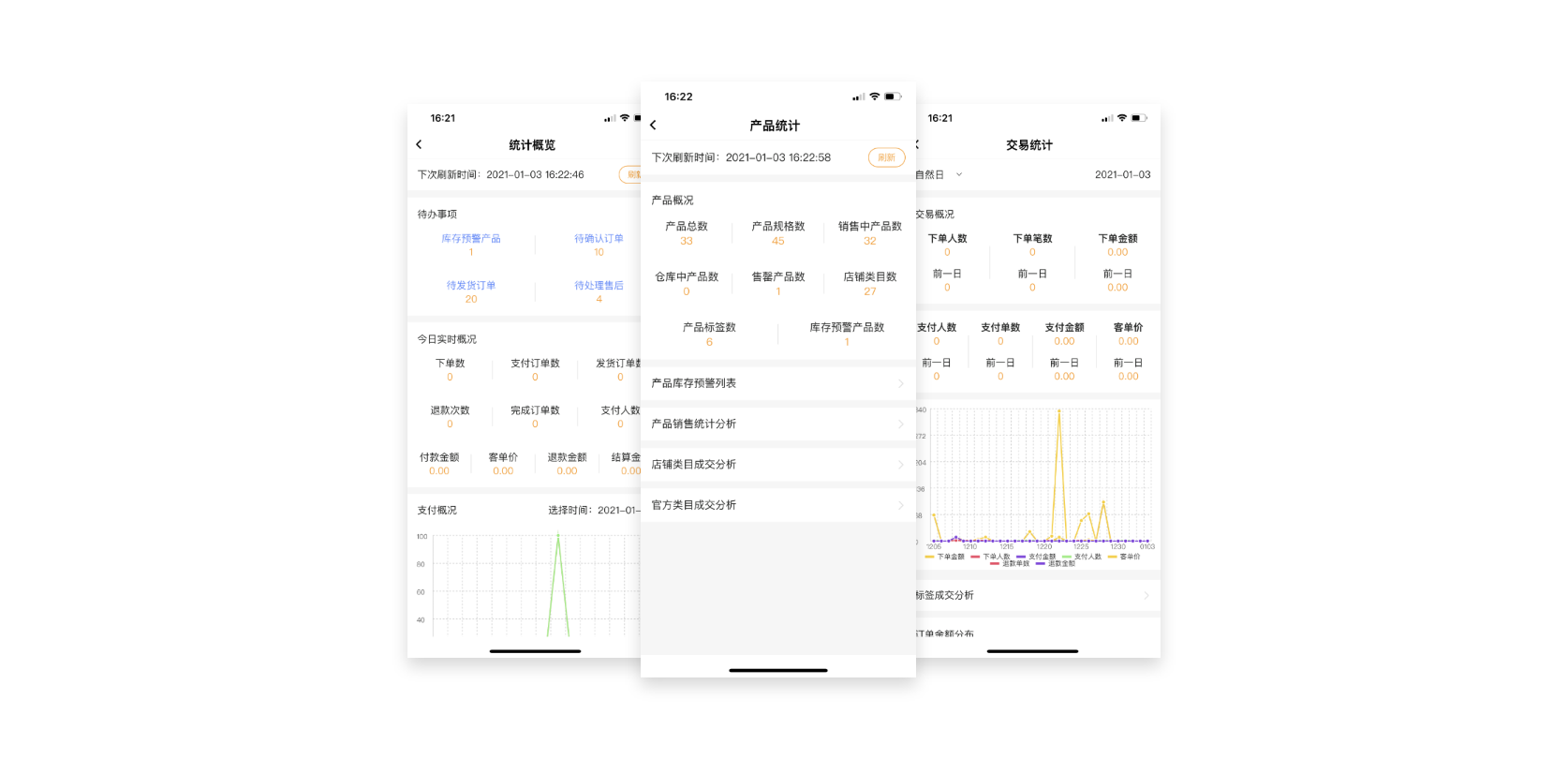The height and width of the screenshot is (759, 1568).
Task: Click Wi-Fi icon in 统计概览 status bar
Action: pos(625,118)
